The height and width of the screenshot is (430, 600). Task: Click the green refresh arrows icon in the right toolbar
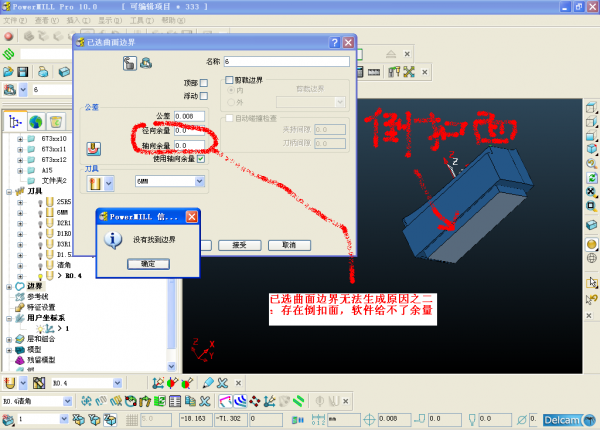tap(591, 178)
